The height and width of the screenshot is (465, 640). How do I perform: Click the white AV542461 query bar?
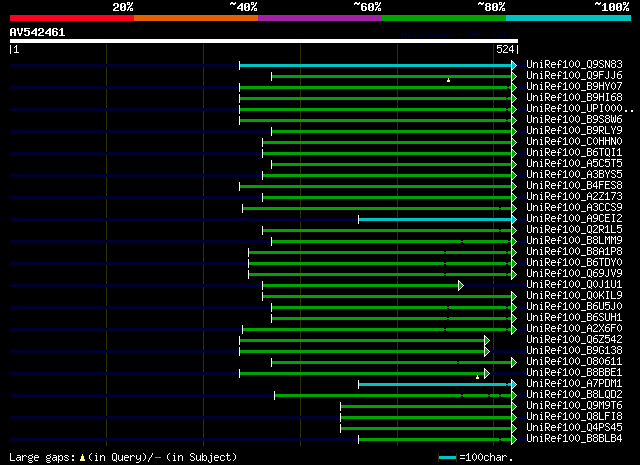(264, 41)
